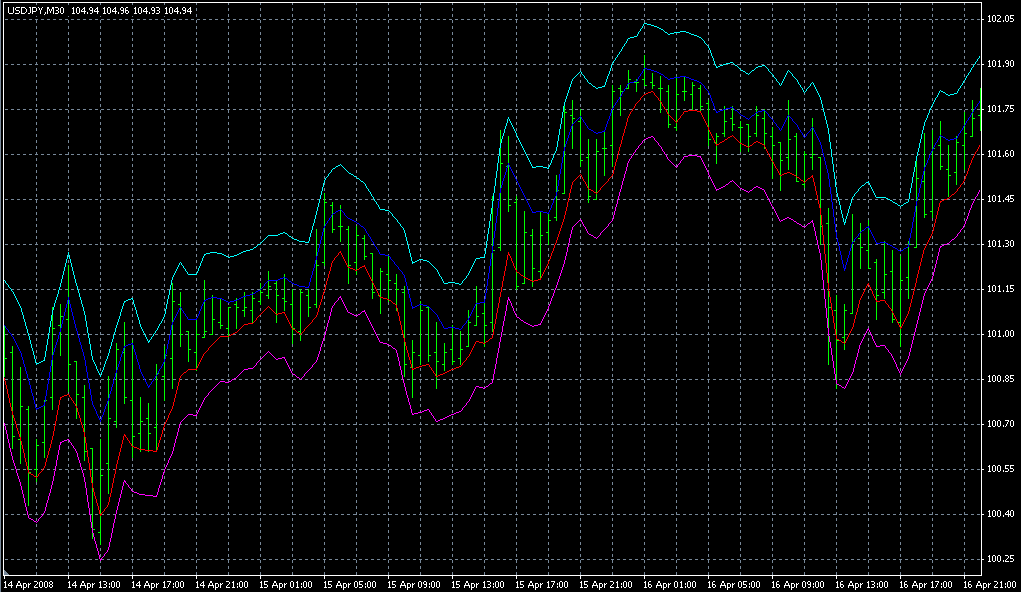Click the 100.25 price level label
Screen dimensions: 1023x592
tap(1001, 559)
